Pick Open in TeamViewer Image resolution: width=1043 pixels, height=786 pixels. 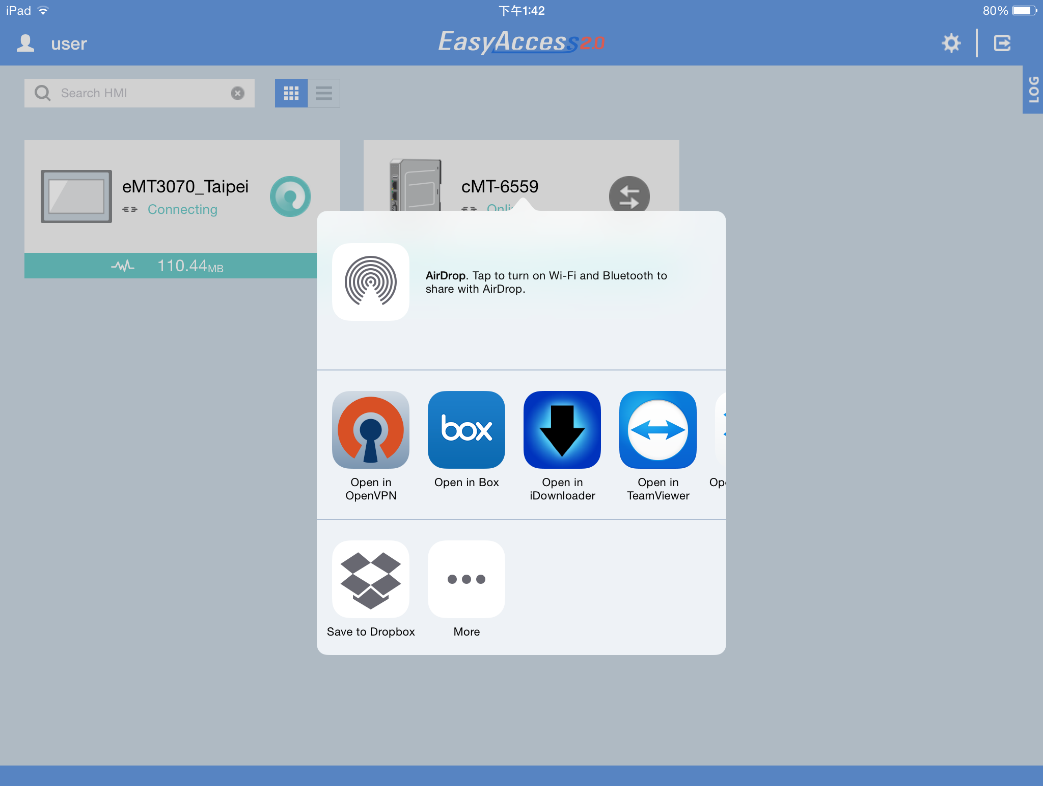click(x=658, y=430)
